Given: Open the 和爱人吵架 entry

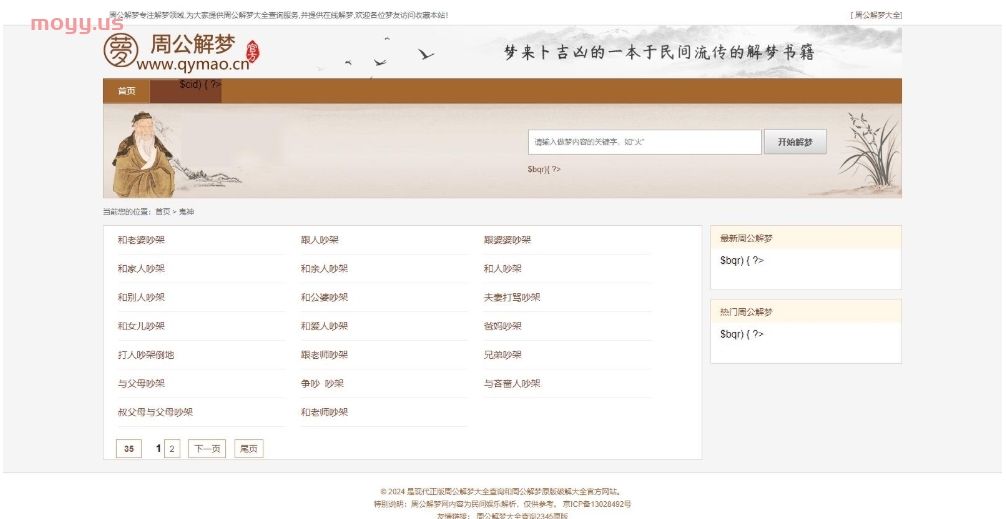Looking at the screenshot, I should (x=325, y=326).
